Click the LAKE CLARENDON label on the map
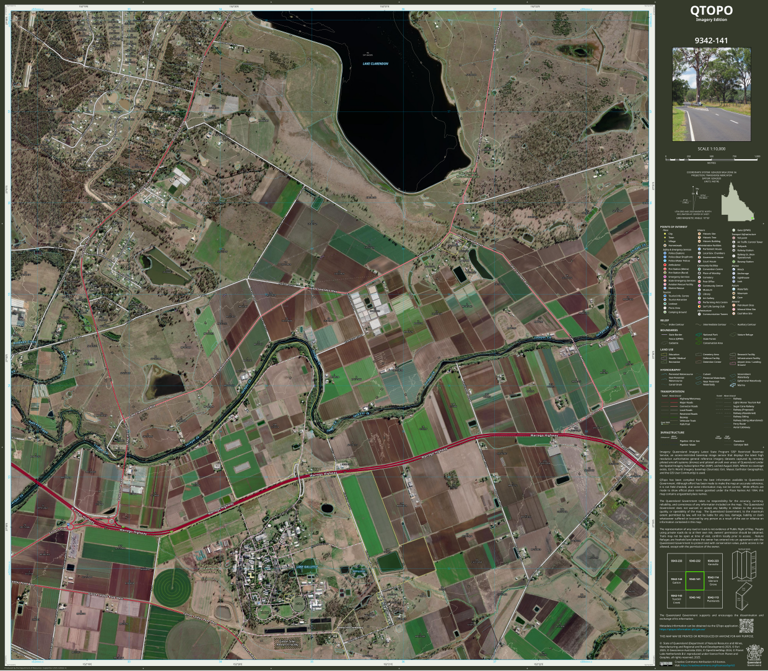This screenshot has height=671, width=768. 375,64
